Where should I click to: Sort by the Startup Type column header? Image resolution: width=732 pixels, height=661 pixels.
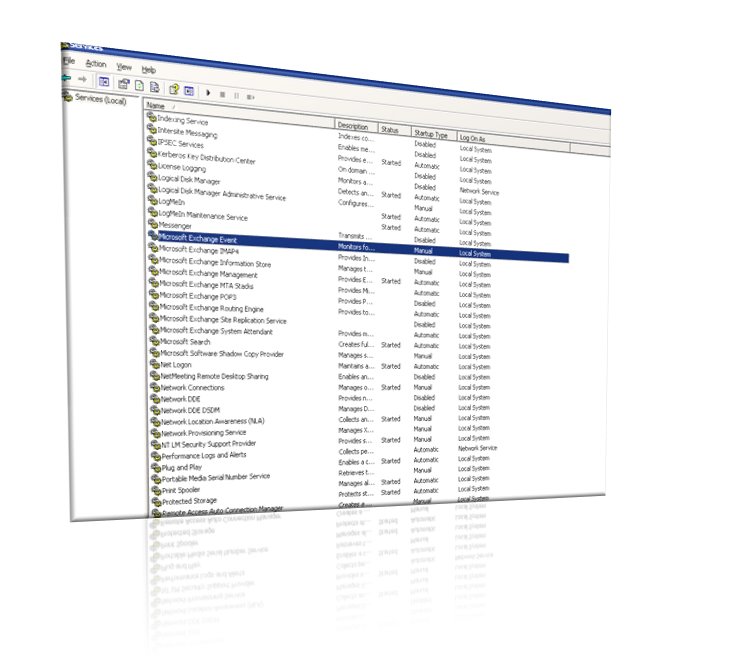[430, 134]
